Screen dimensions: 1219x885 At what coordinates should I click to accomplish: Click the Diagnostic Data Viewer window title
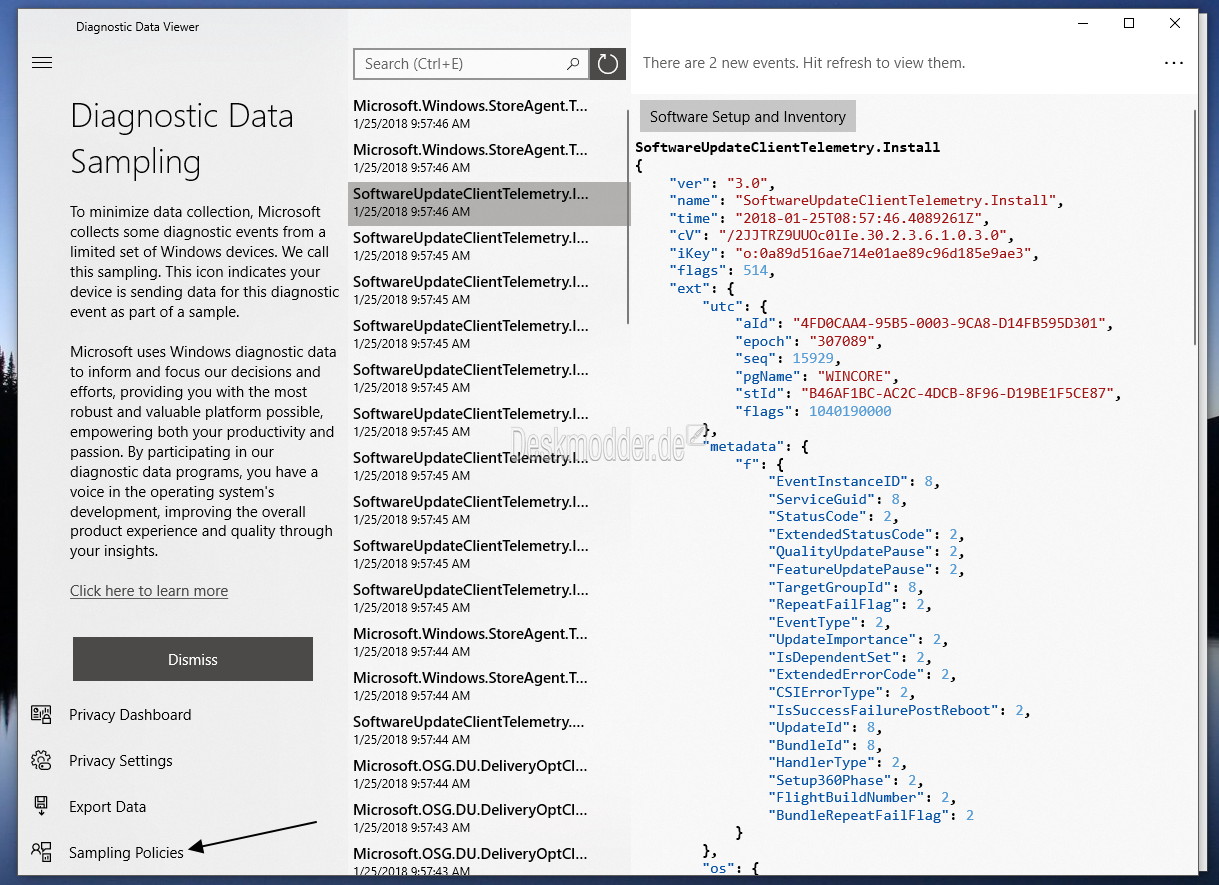pyautogui.click(x=137, y=27)
